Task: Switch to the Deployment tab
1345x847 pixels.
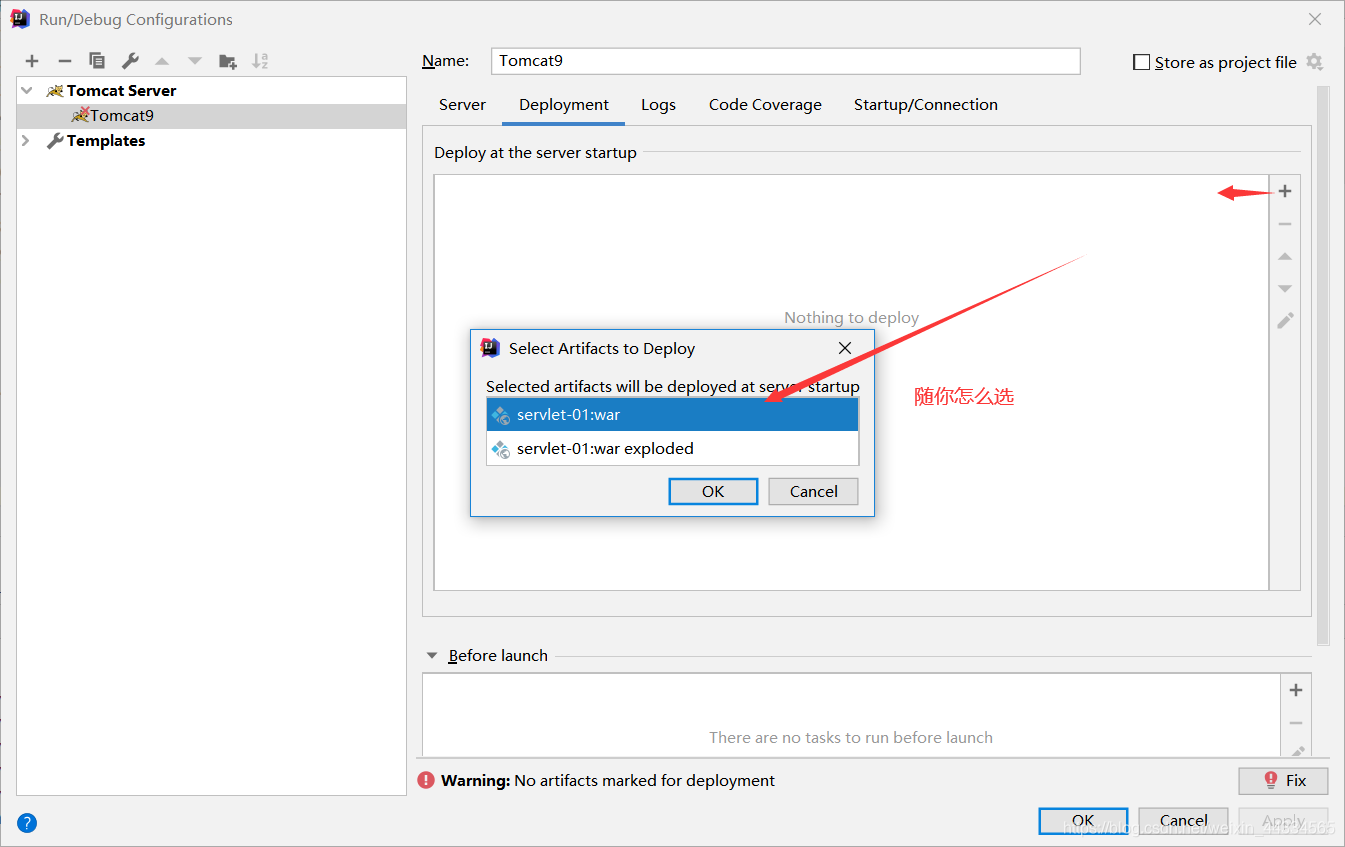Action: [564, 104]
